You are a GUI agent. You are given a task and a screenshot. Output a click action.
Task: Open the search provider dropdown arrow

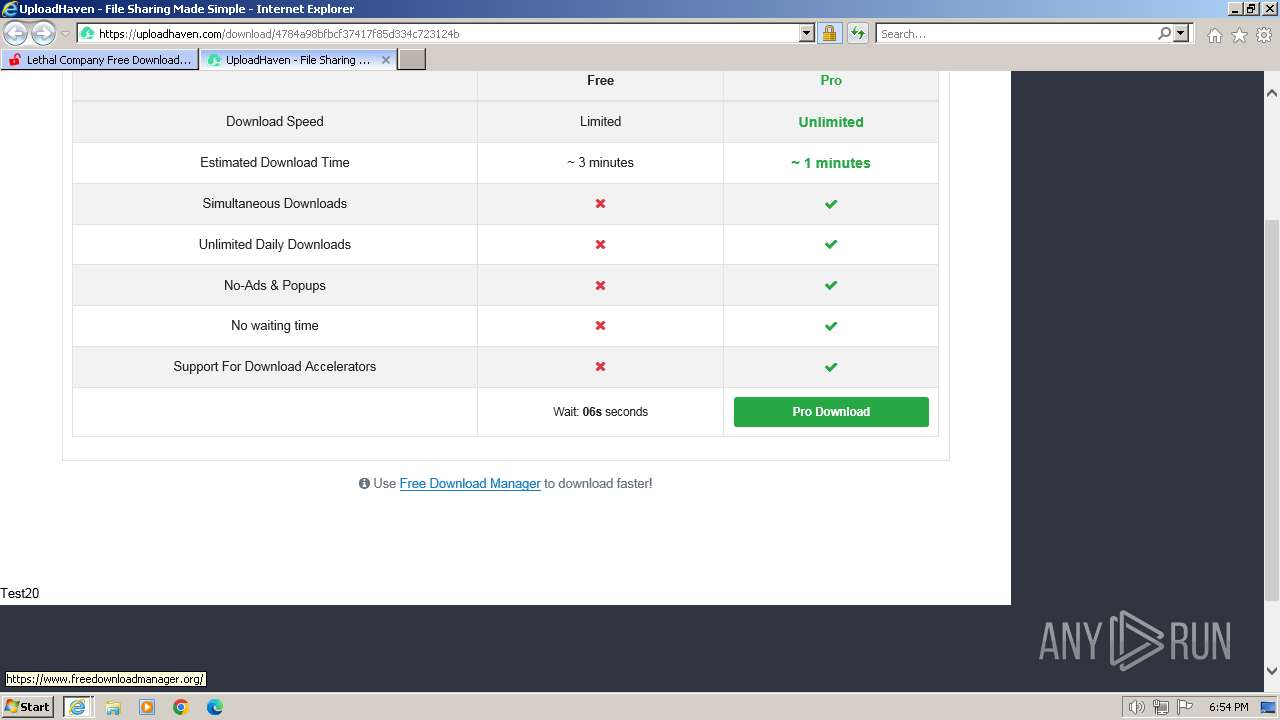1181,34
